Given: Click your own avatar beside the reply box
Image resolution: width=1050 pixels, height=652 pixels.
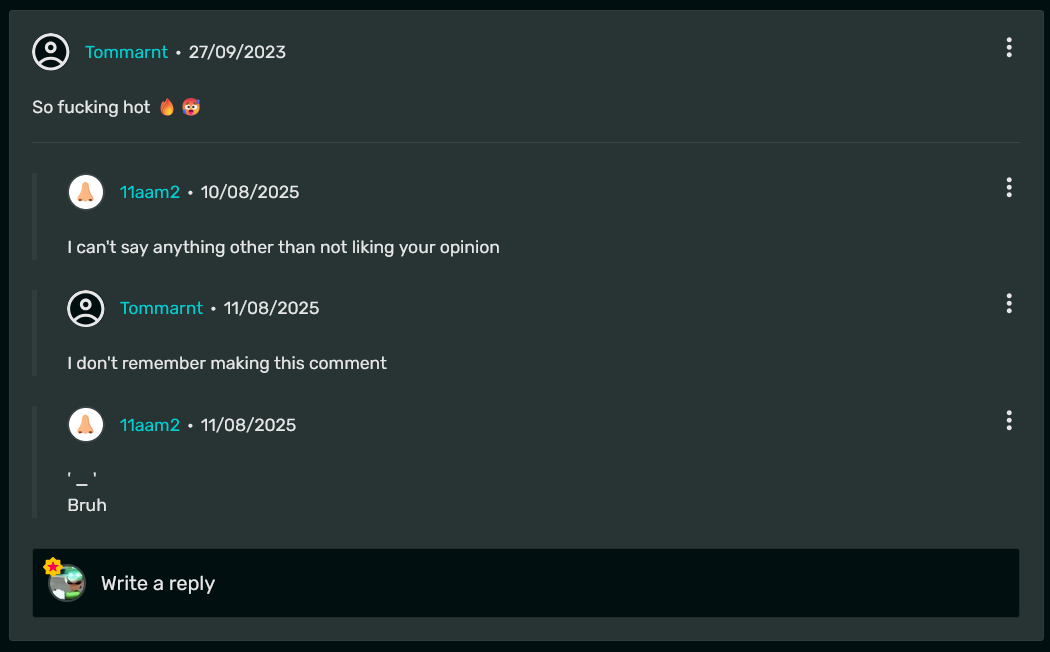Looking at the screenshot, I should 67,583.
